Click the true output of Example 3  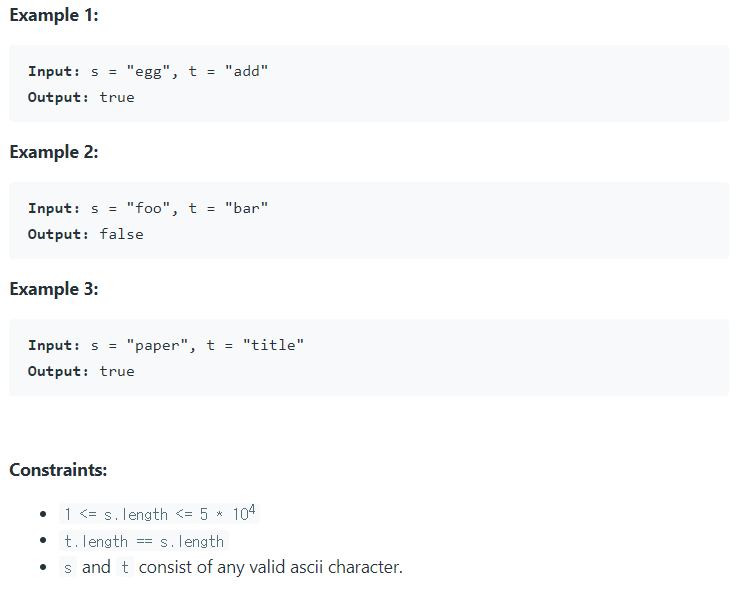pos(117,371)
